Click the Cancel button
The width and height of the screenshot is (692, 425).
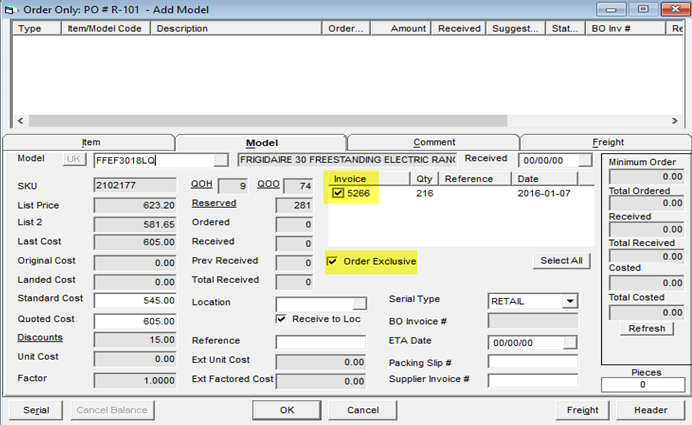coord(363,410)
